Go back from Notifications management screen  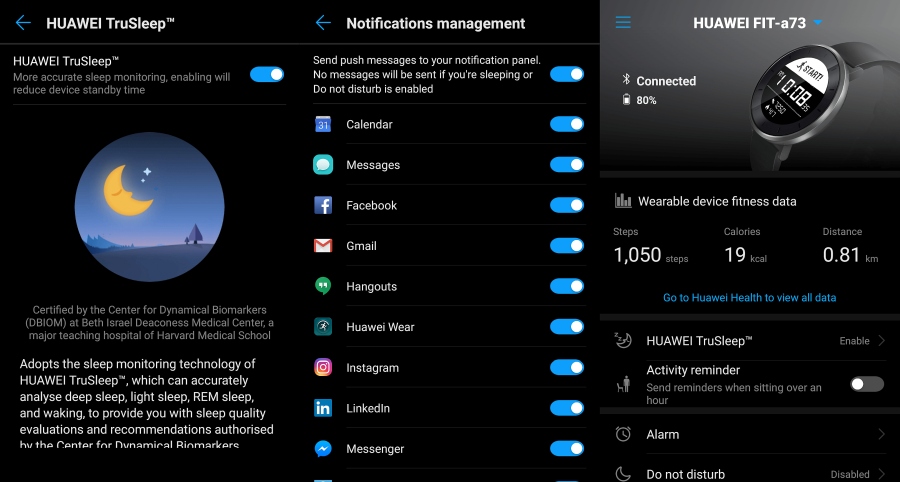(x=323, y=23)
